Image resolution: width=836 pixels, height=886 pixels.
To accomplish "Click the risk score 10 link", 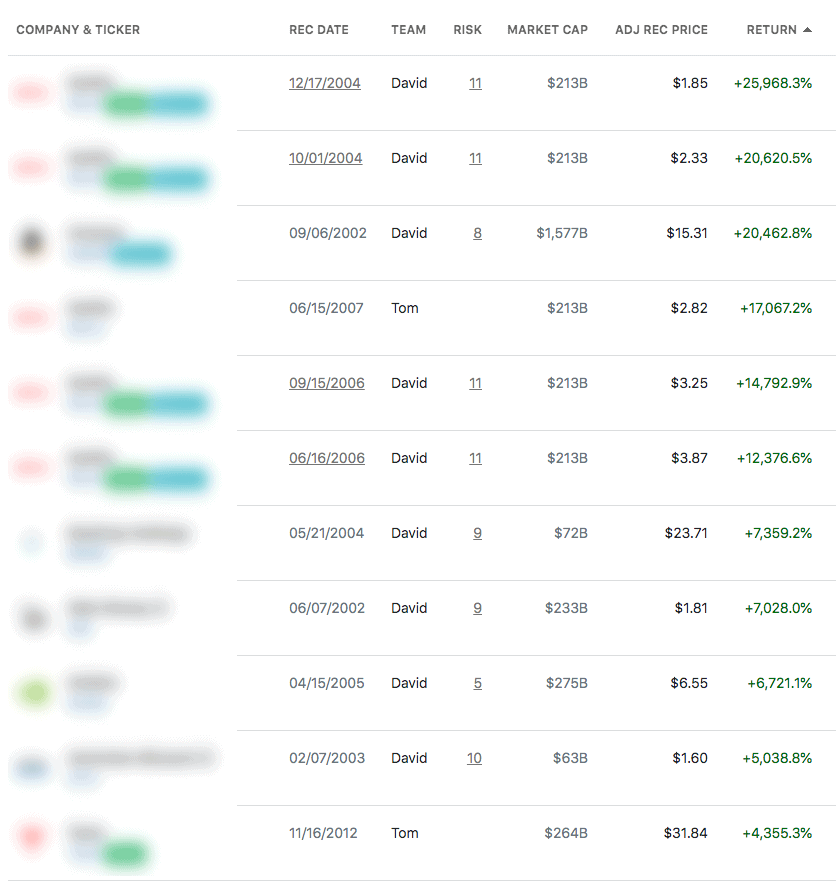I will [474, 758].
